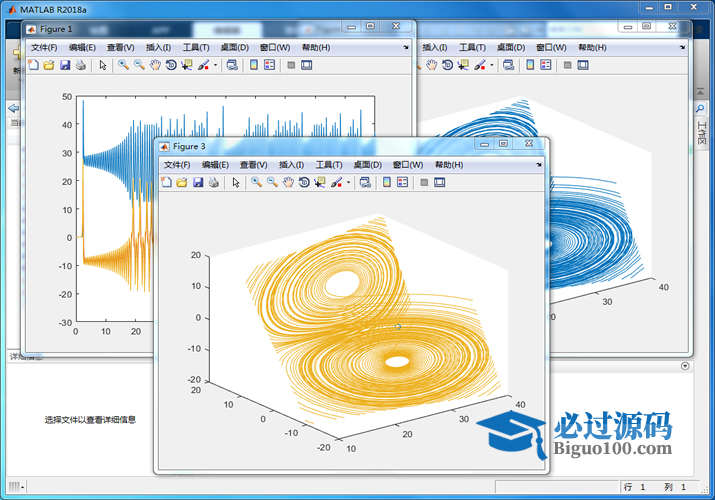
Task: Open Brush color dropdown arrow in Figure 3
Action: point(348,183)
